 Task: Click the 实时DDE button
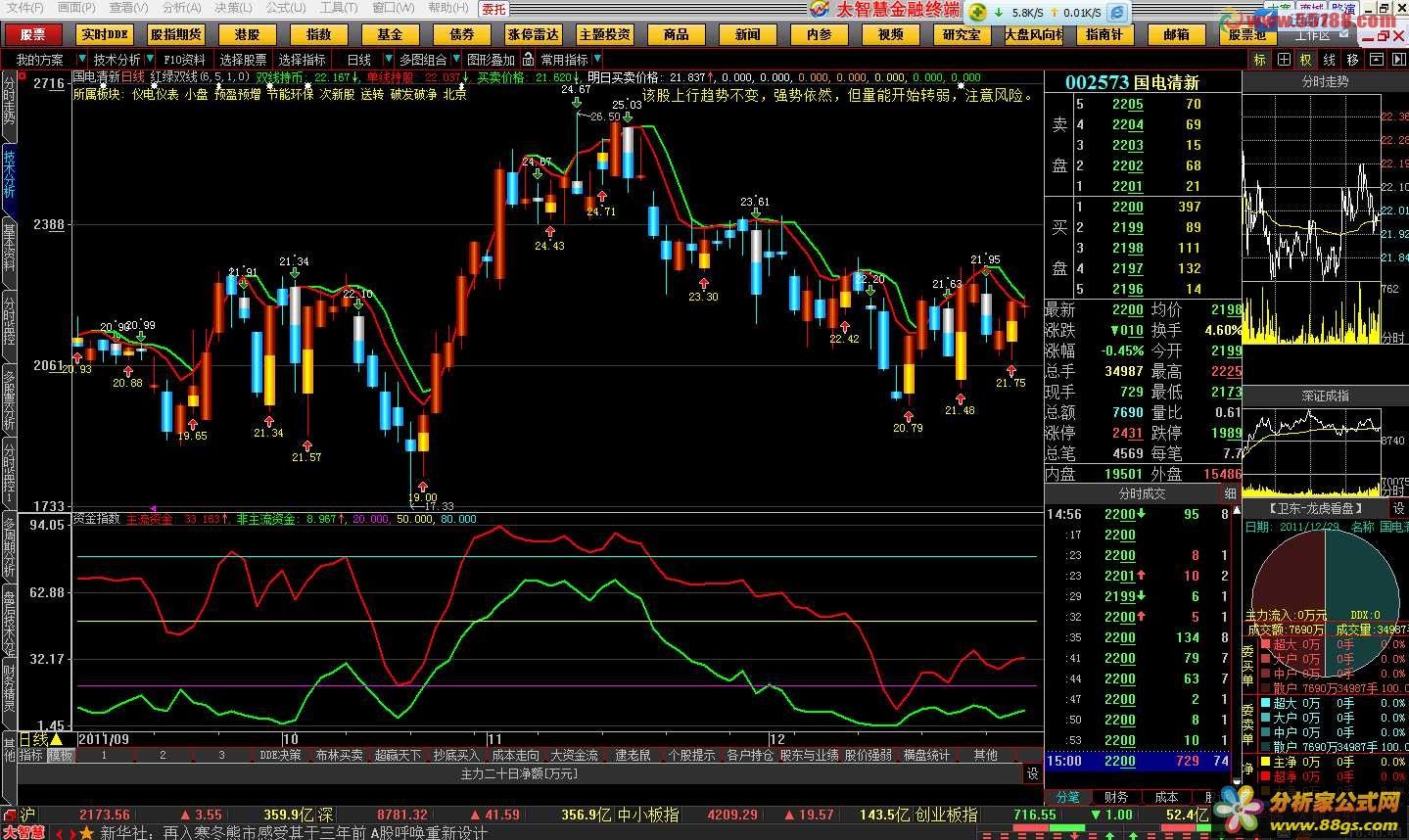click(105, 34)
